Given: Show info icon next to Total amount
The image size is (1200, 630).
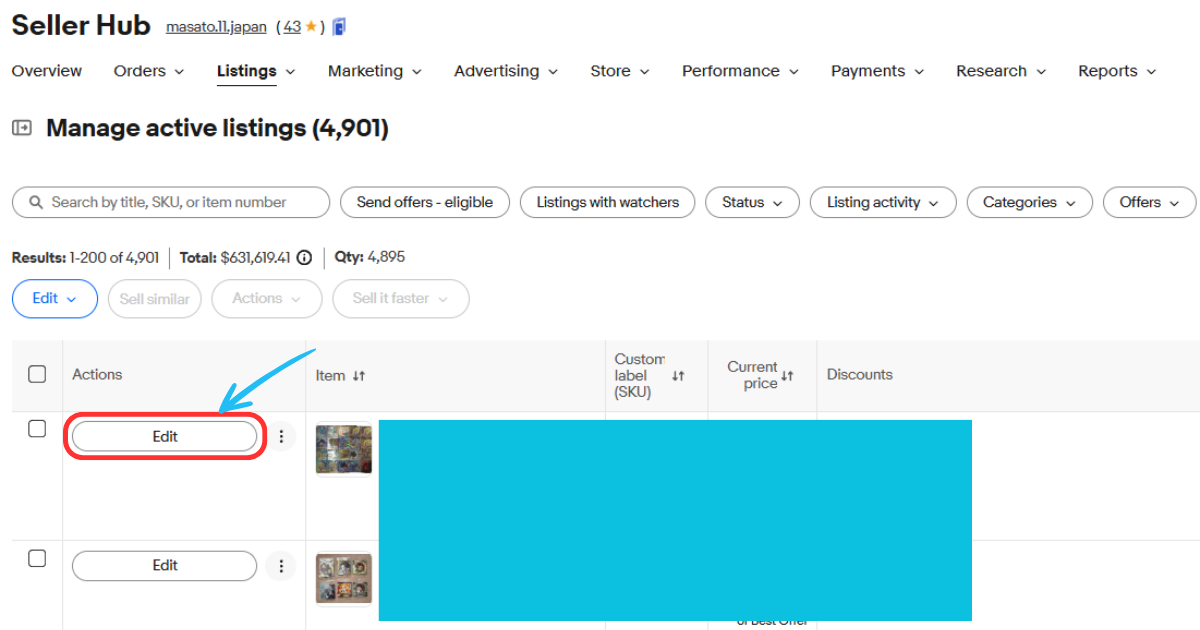Looking at the screenshot, I should (305, 257).
